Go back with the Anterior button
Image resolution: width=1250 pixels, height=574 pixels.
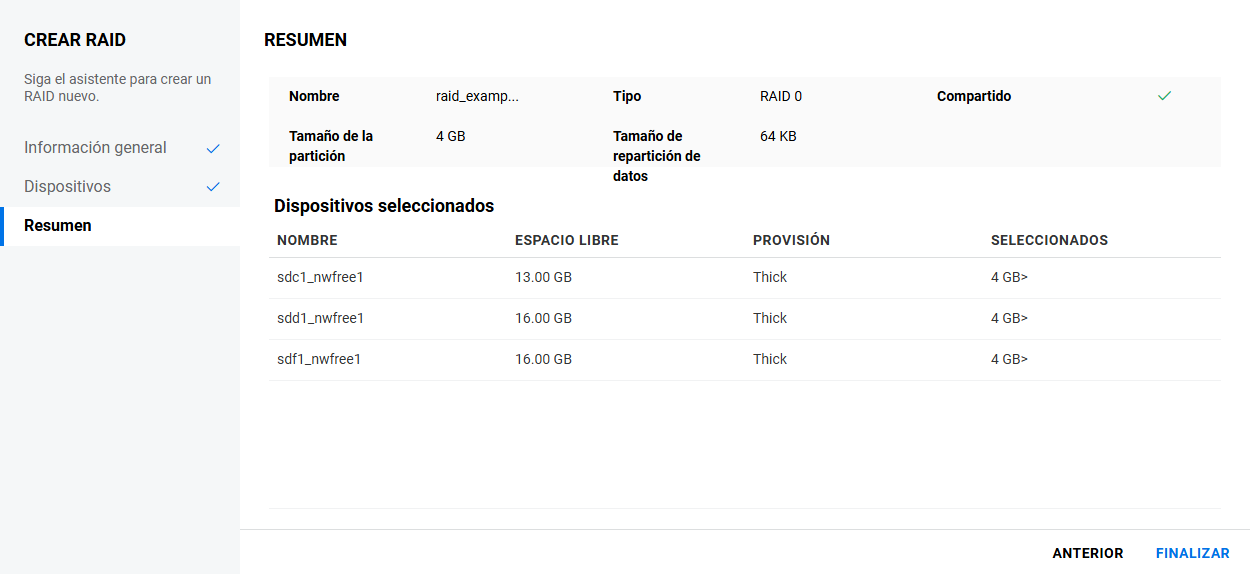1087,553
